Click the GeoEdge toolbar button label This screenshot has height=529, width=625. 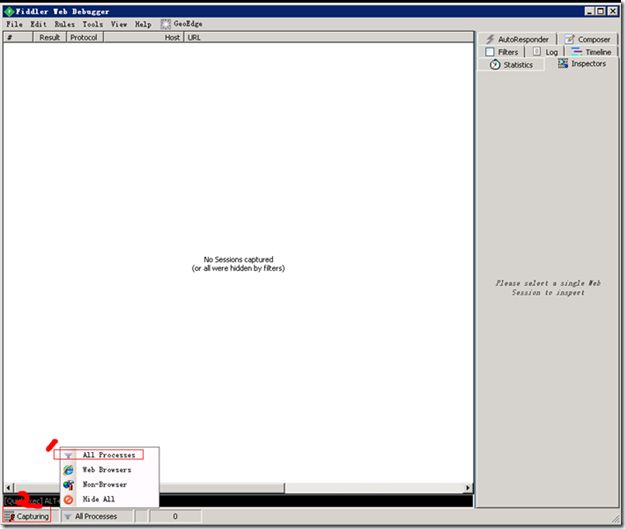[188, 24]
